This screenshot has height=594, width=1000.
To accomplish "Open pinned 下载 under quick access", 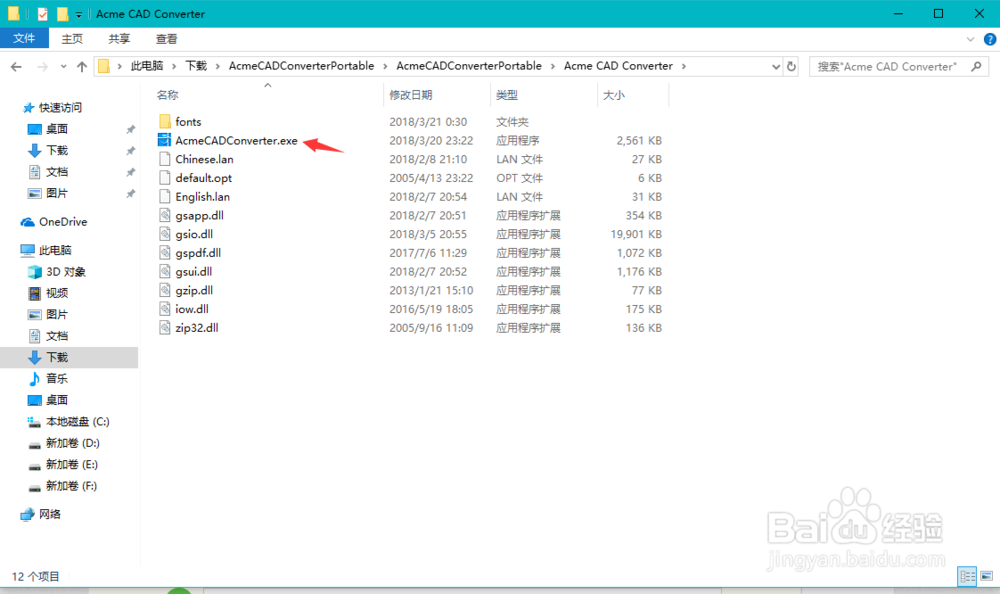I will (x=57, y=150).
